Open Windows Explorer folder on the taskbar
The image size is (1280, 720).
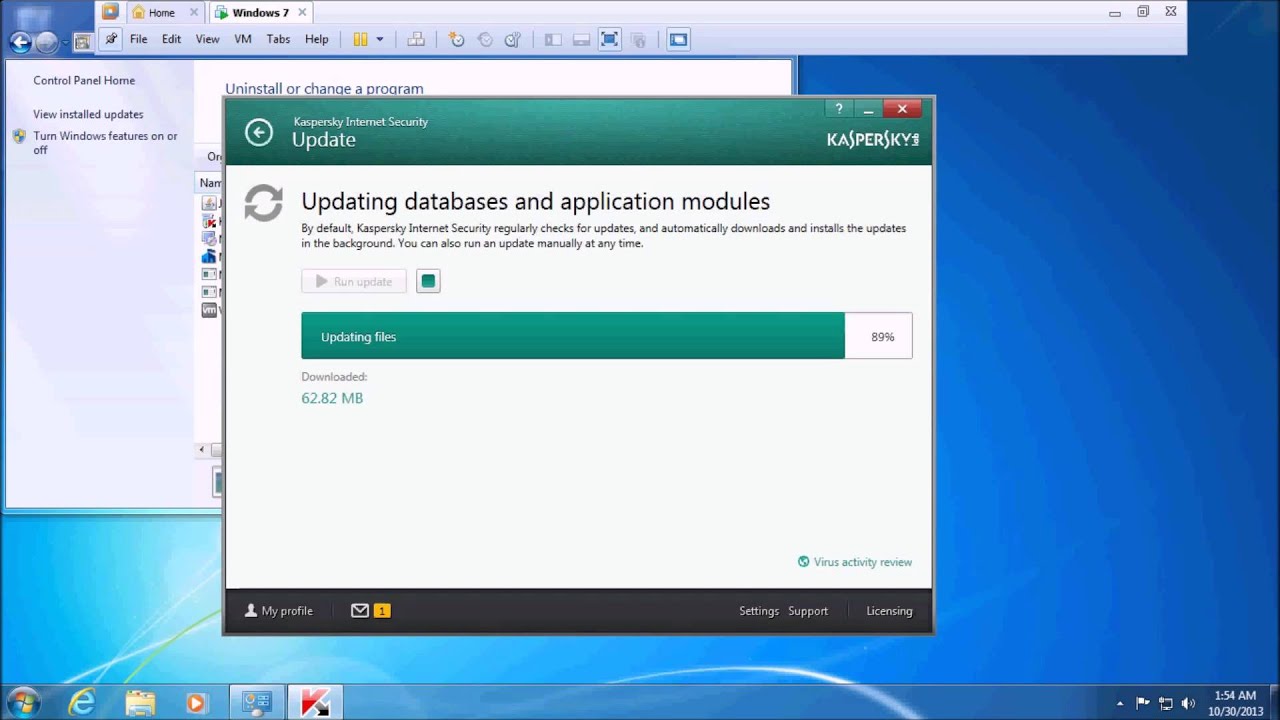[140, 703]
